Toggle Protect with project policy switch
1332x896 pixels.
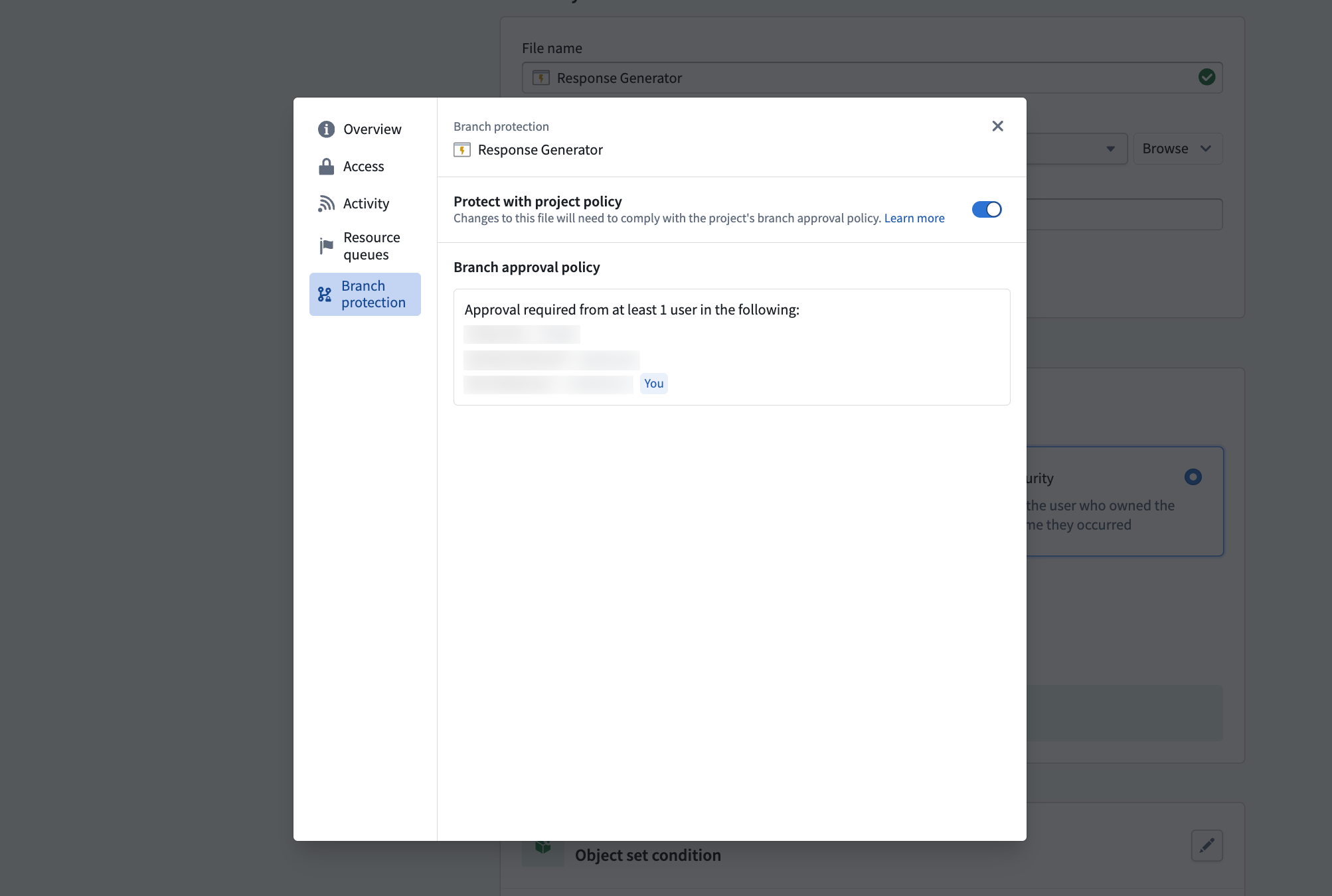[987, 209]
